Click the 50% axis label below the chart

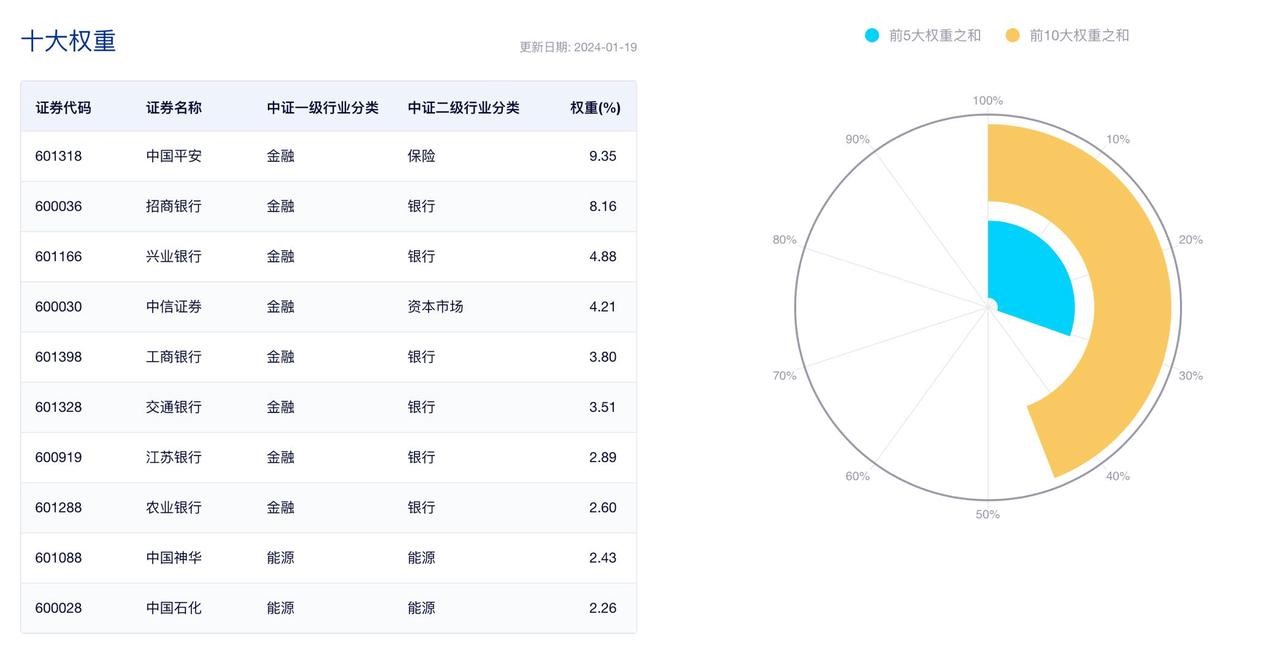pyautogui.click(x=987, y=514)
